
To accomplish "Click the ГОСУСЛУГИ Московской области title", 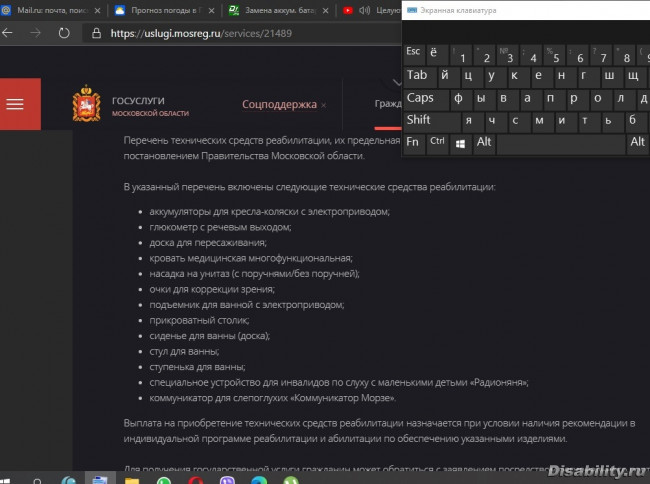I will 150,106.
